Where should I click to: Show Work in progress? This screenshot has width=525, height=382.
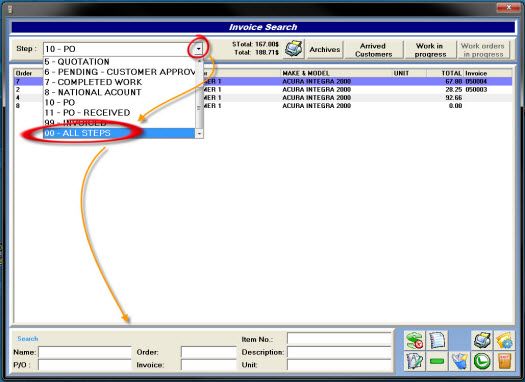[430, 50]
